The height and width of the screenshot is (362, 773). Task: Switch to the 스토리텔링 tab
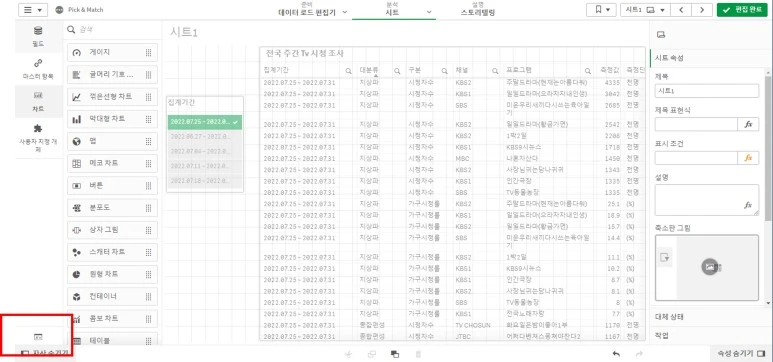478,10
